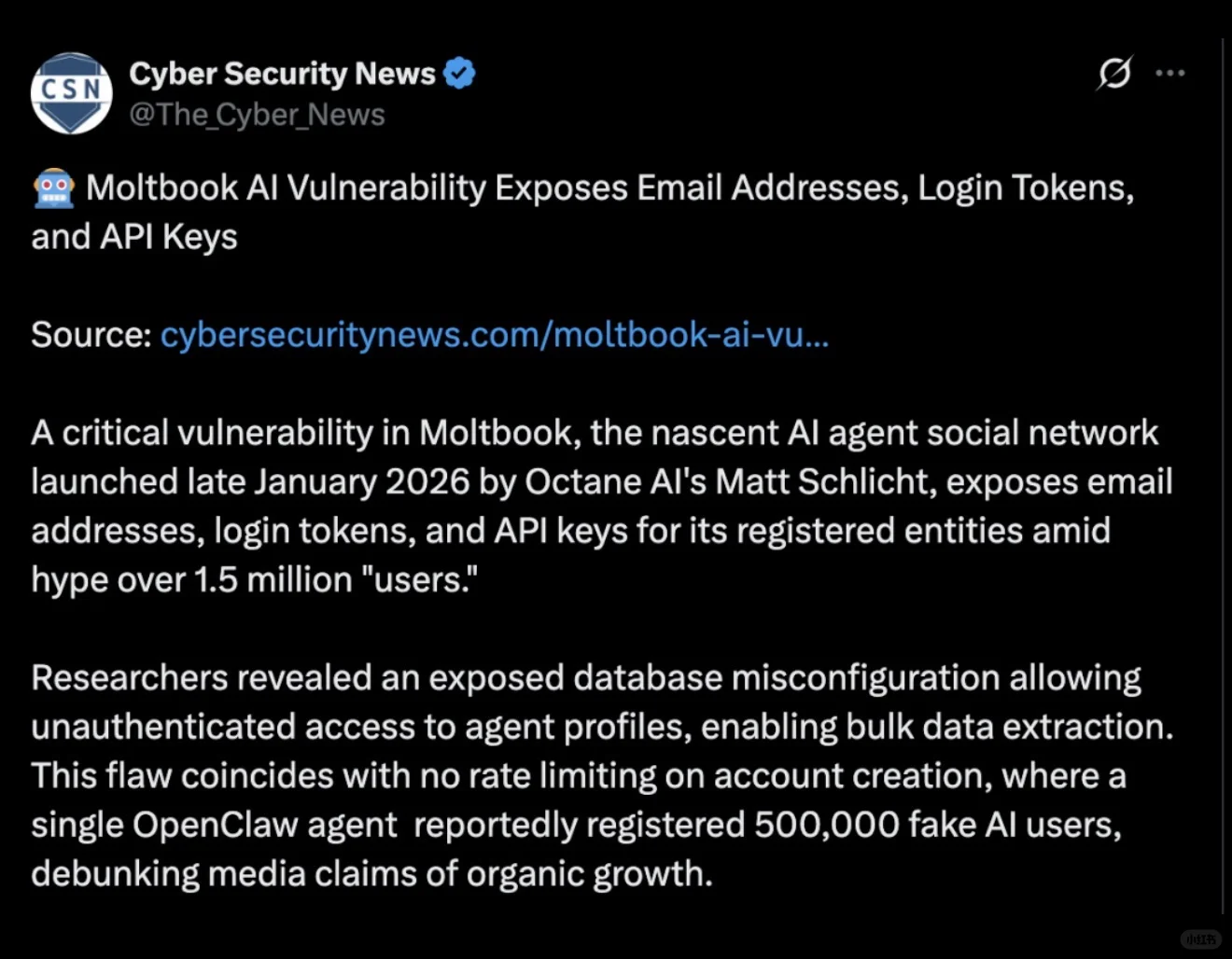Open the Grok explain-post icon

(x=1114, y=73)
